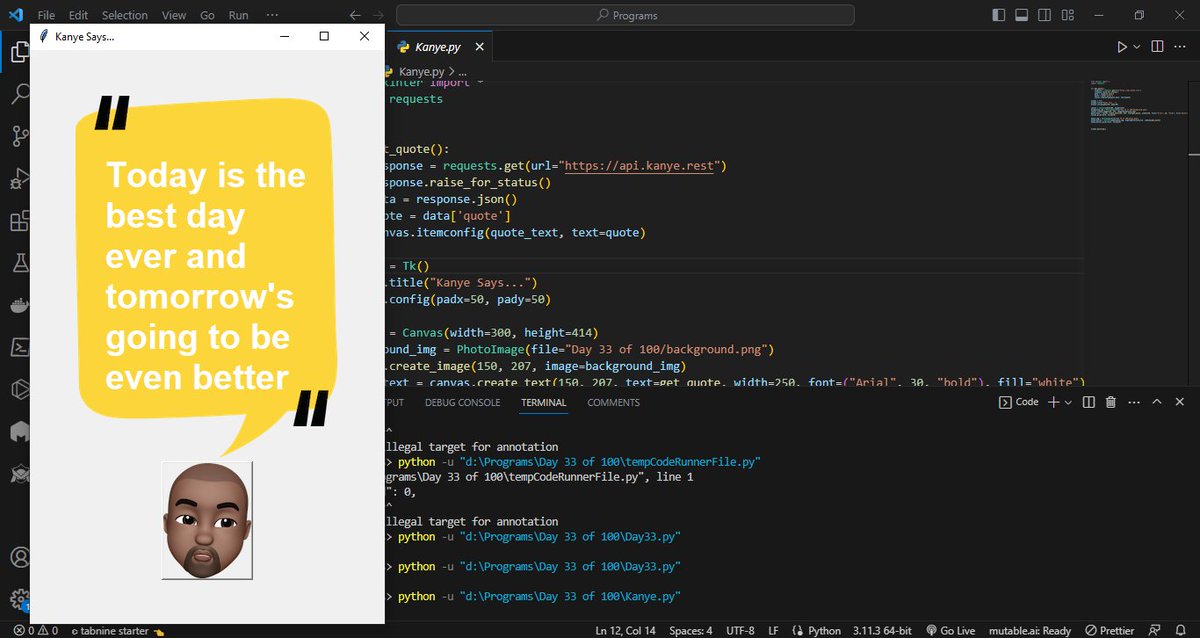Switch to the Debug Console panel tab
The width and height of the screenshot is (1200, 638).
point(462,402)
